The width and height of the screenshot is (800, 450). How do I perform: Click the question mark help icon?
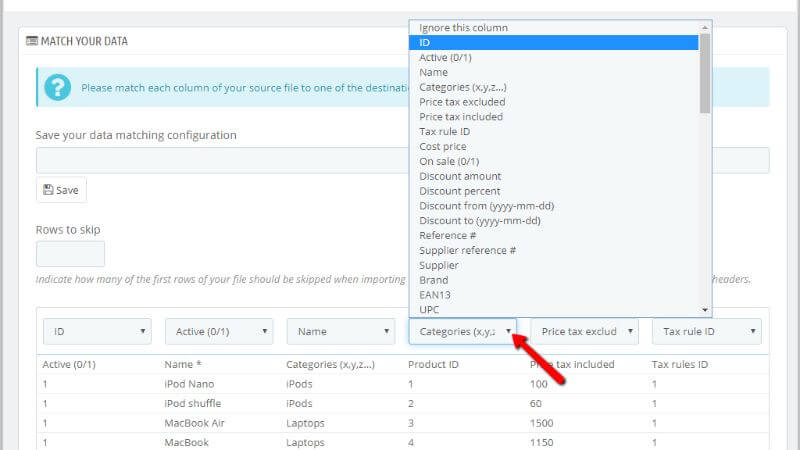click(x=58, y=87)
